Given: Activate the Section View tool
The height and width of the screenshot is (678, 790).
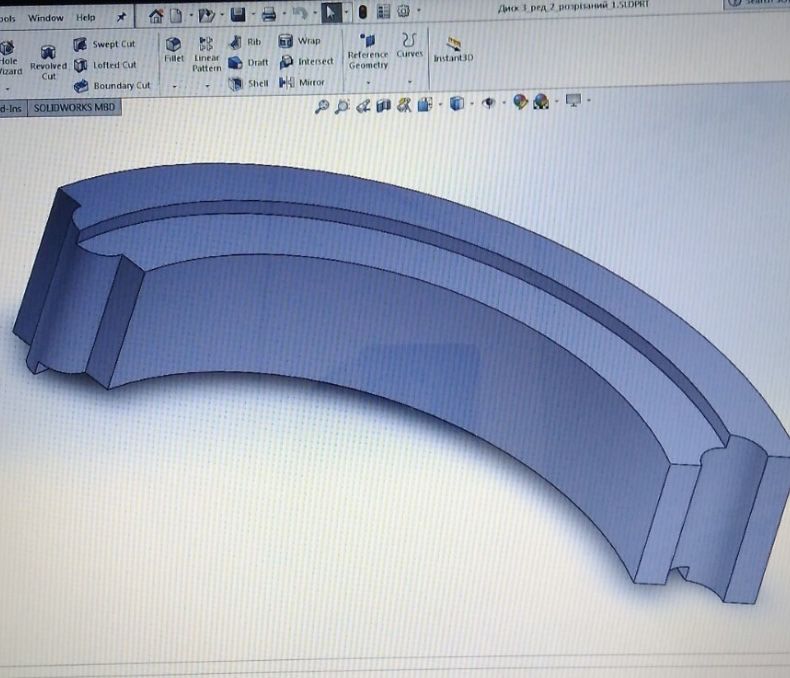Looking at the screenshot, I should coord(383,105).
